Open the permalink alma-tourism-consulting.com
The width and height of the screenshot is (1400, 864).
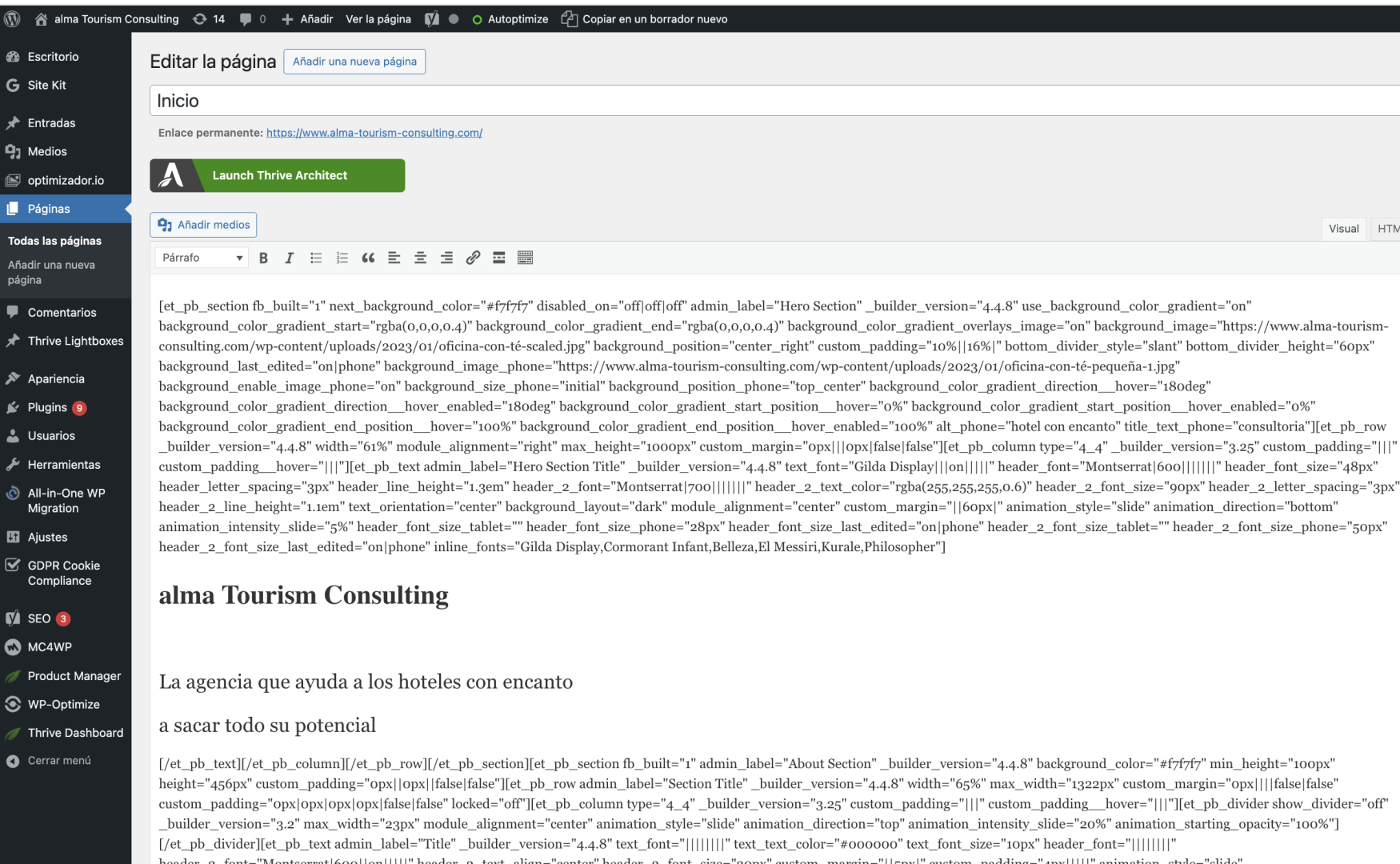coord(374,133)
